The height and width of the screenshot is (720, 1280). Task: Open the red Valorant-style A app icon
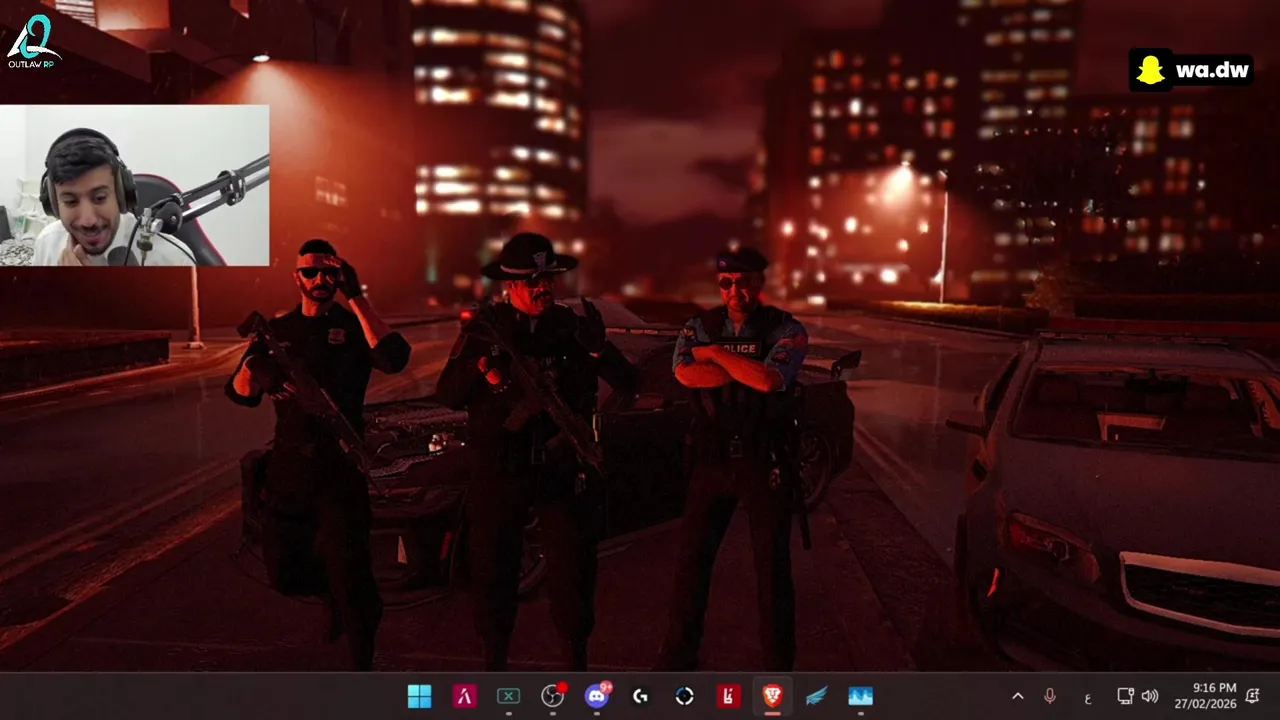pos(464,696)
